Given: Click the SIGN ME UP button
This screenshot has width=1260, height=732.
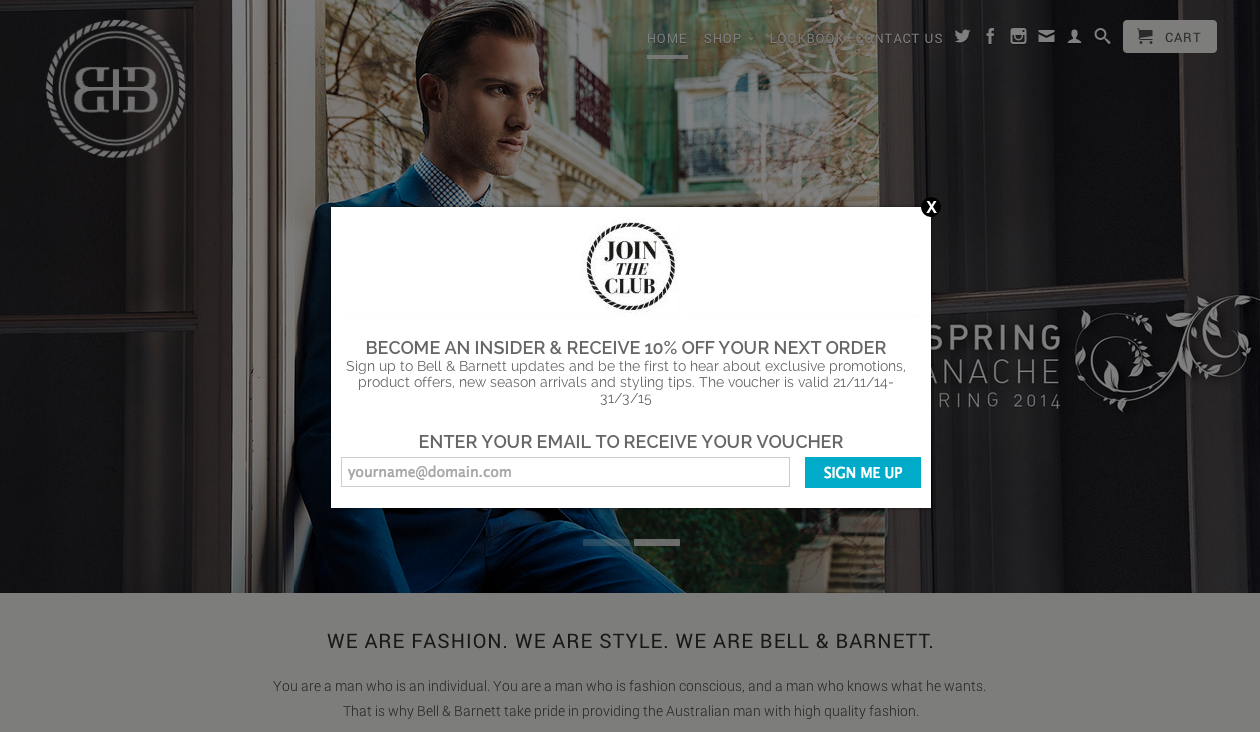Looking at the screenshot, I should coord(863,472).
